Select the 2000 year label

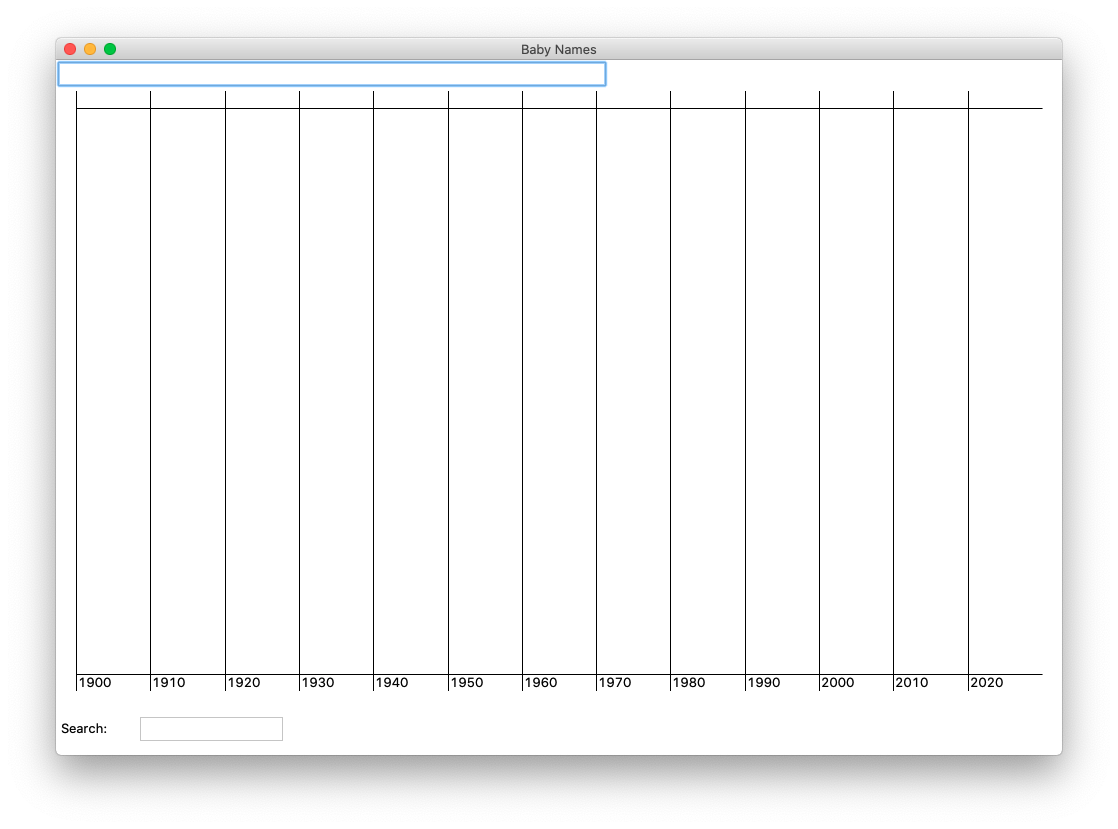[x=837, y=683]
